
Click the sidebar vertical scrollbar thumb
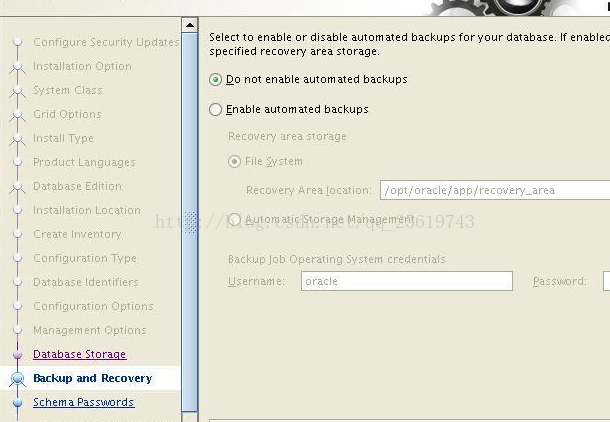(190, 222)
